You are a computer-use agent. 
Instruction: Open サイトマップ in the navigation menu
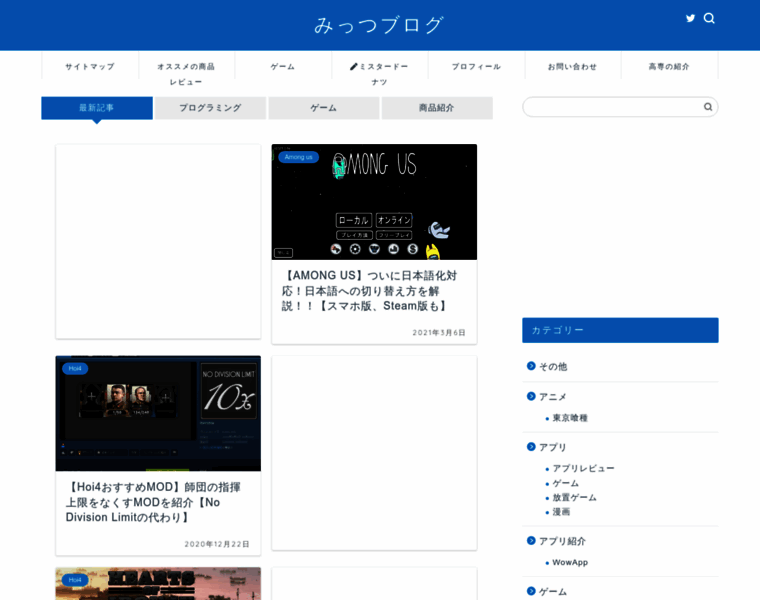[x=90, y=66]
